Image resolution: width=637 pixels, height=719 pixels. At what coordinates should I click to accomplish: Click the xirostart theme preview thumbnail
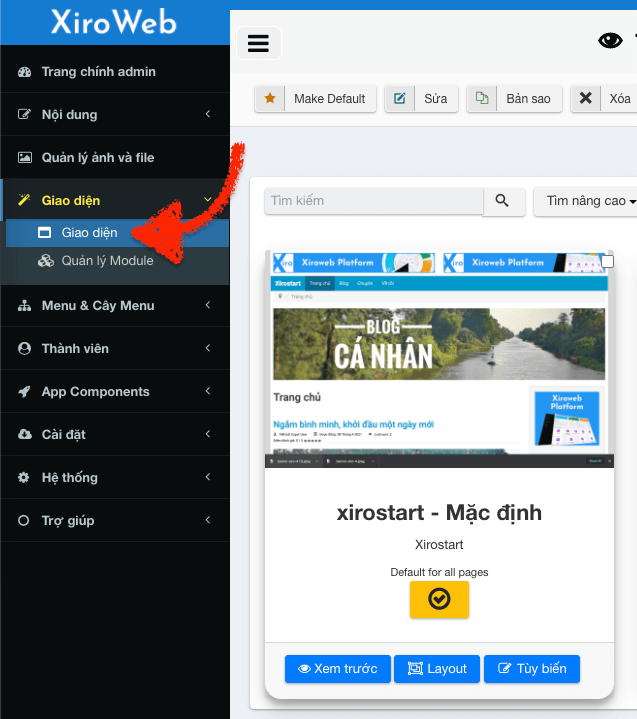pyautogui.click(x=439, y=359)
